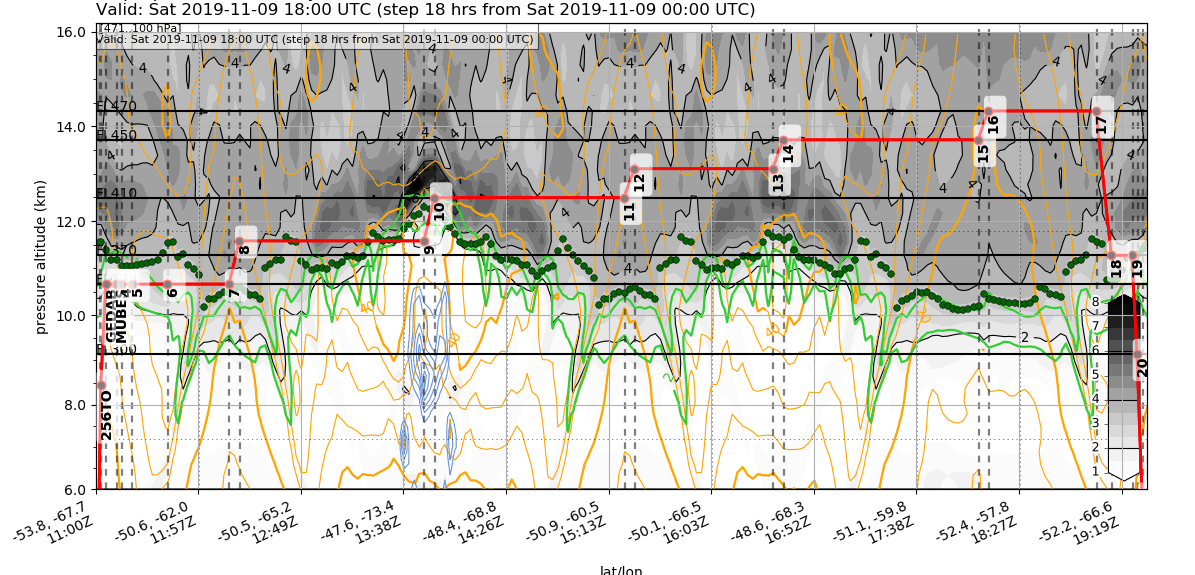Select waypoint marker 6 on flight path

pyautogui.click(x=168, y=284)
